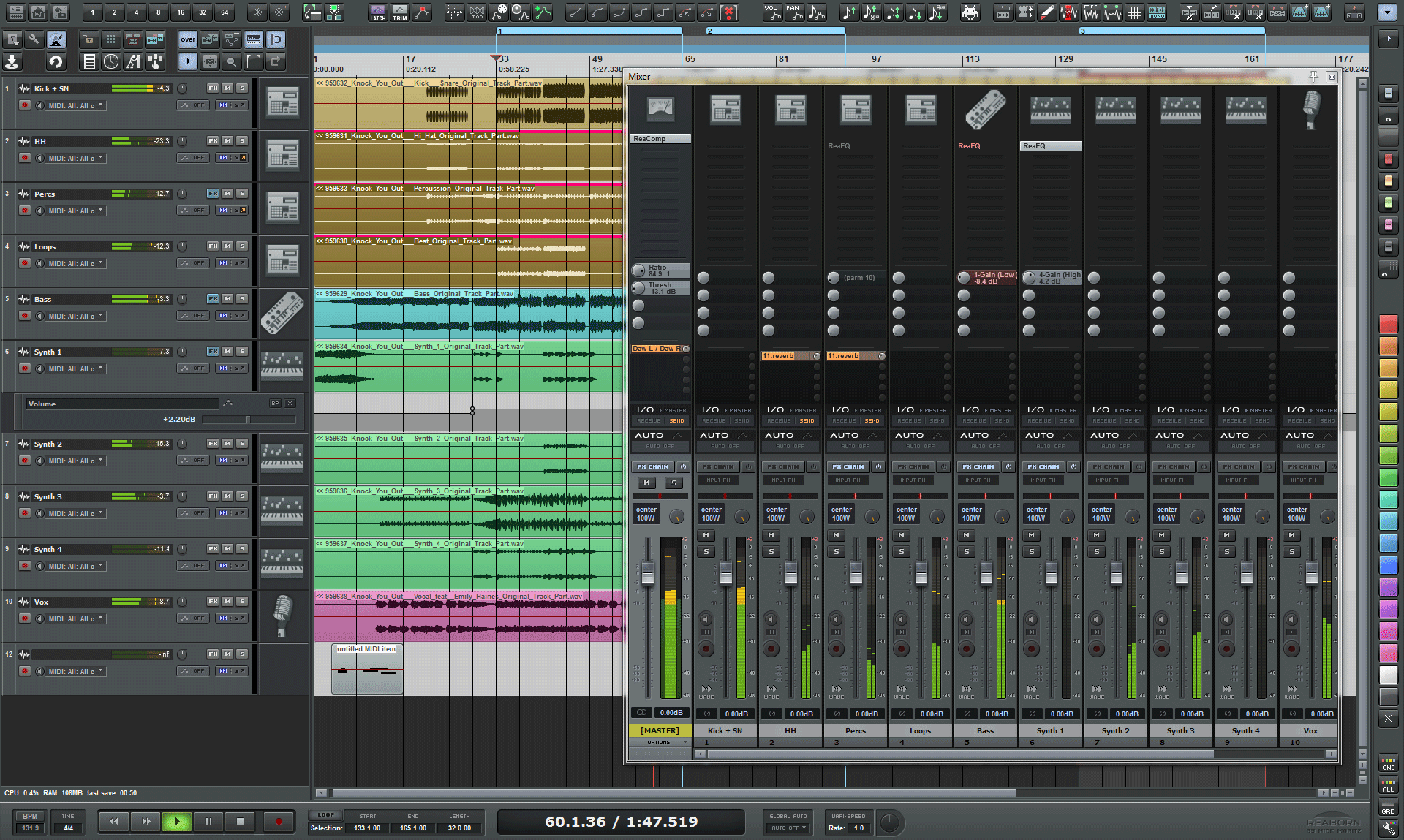Click the download arrow icon in left toolbar
Screen dimensions: 1404x840
point(12,61)
